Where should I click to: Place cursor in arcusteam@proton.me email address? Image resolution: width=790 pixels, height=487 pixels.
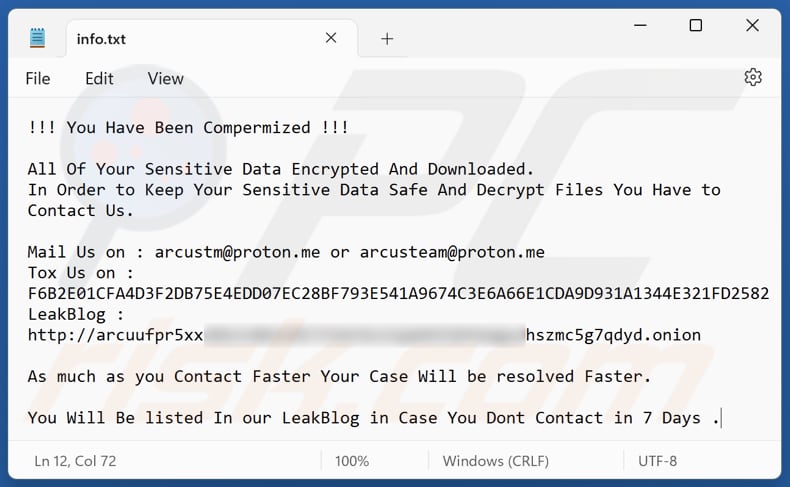point(452,252)
